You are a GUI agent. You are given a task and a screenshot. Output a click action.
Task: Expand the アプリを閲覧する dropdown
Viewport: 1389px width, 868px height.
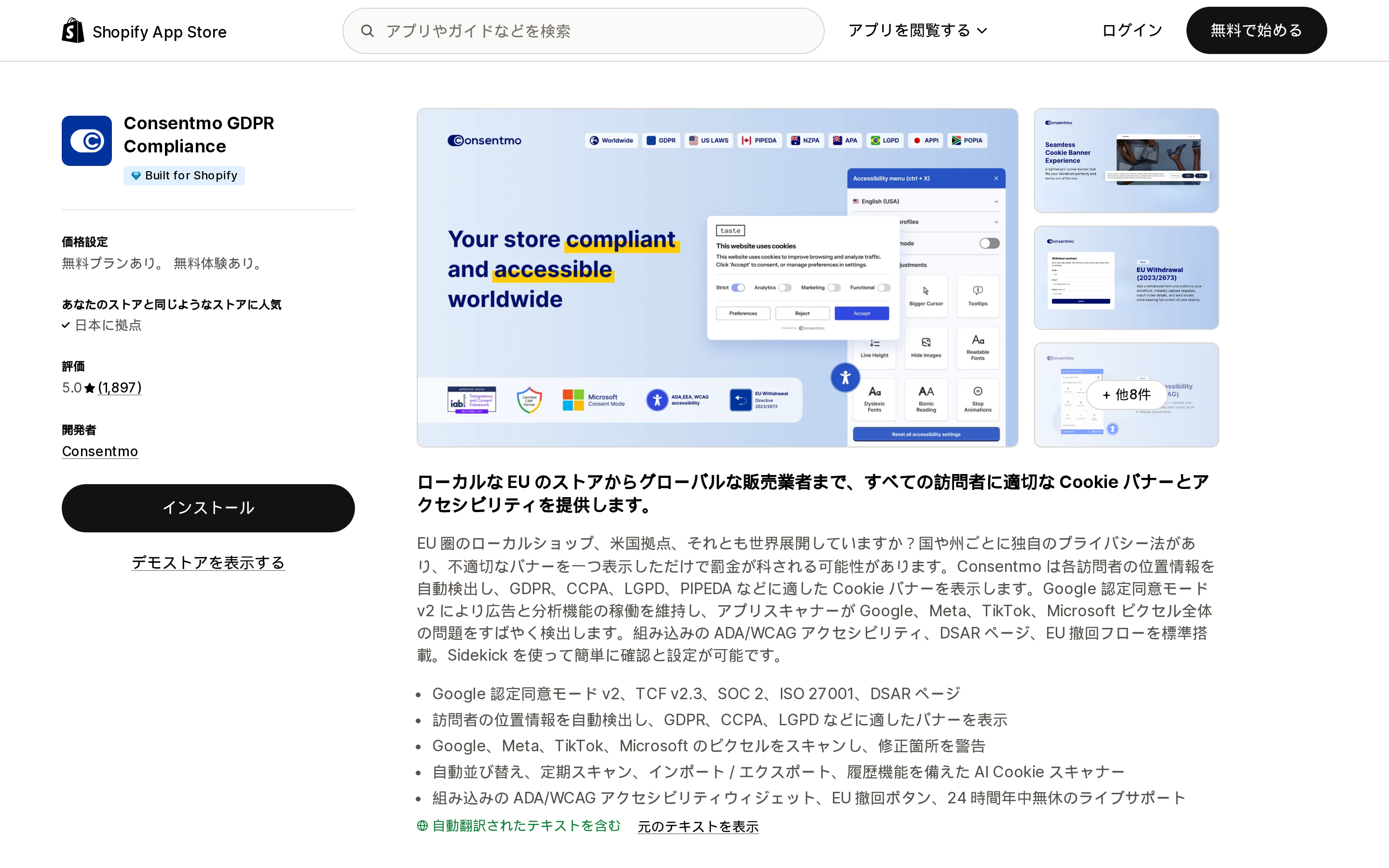click(917, 30)
